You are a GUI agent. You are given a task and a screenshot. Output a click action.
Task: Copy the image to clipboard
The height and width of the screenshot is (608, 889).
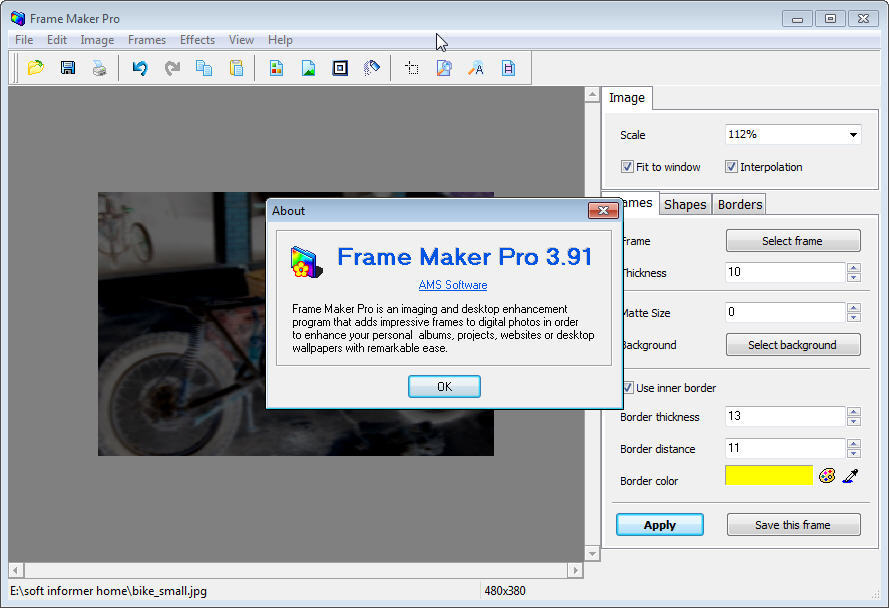pyautogui.click(x=203, y=67)
